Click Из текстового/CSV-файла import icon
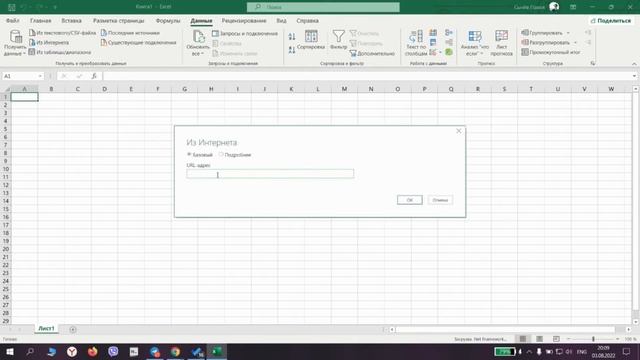 point(32,33)
